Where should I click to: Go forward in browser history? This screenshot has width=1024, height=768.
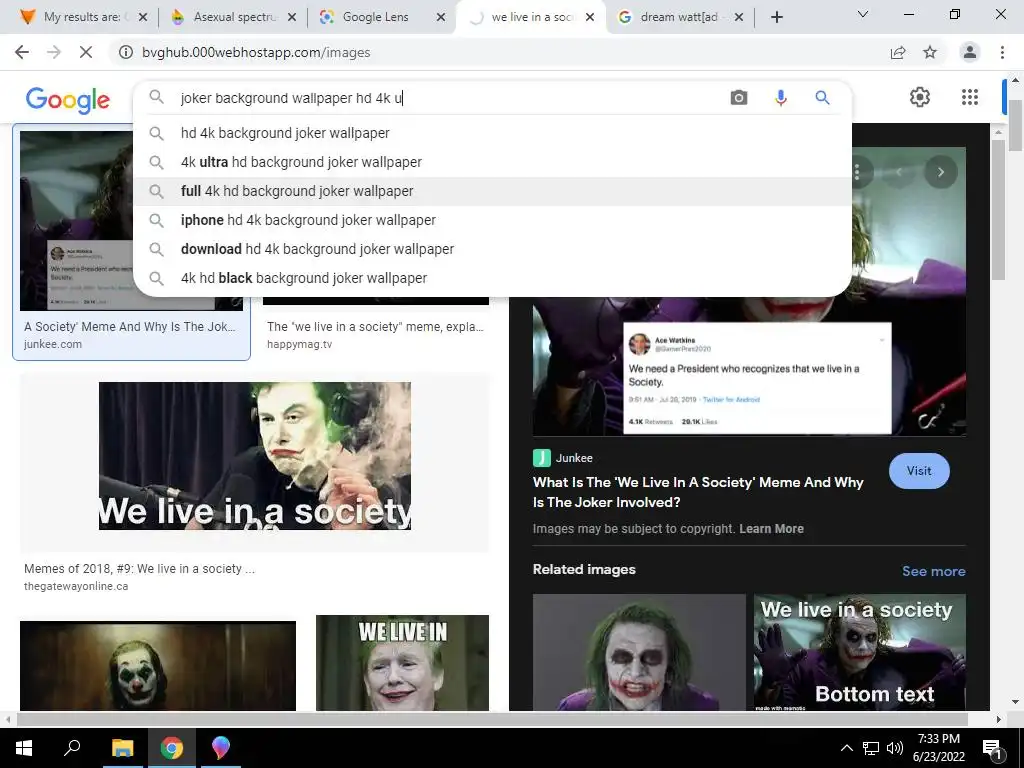[x=54, y=52]
